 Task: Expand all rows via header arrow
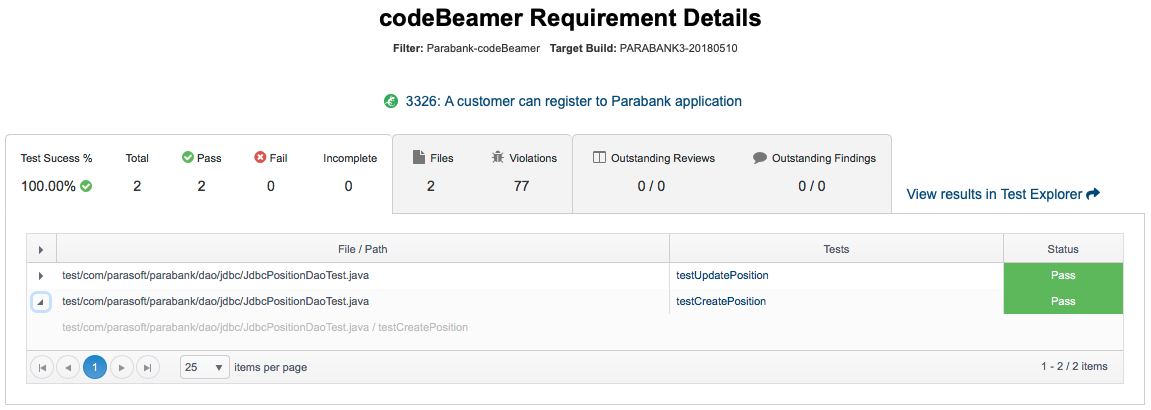(41, 249)
